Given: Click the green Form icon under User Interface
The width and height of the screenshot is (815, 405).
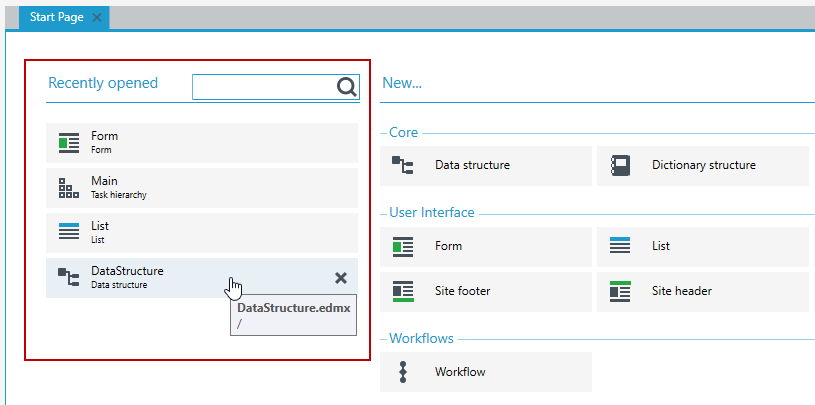Looking at the screenshot, I should [403, 246].
